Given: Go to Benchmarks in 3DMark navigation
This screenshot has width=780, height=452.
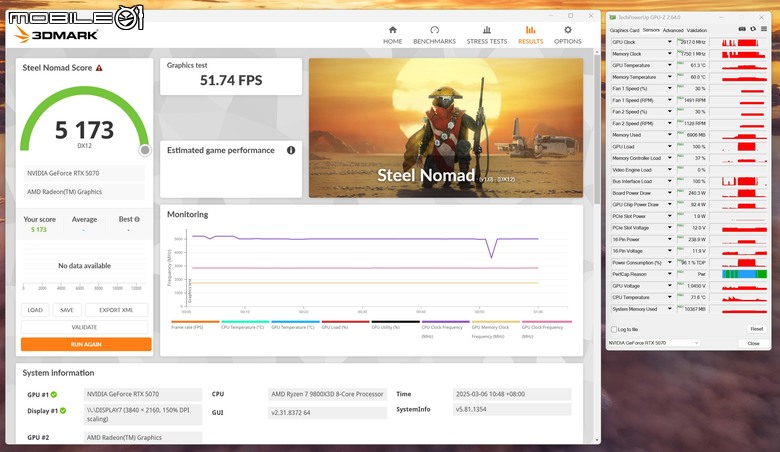Looking at the screenshot, I should [434, 35].
